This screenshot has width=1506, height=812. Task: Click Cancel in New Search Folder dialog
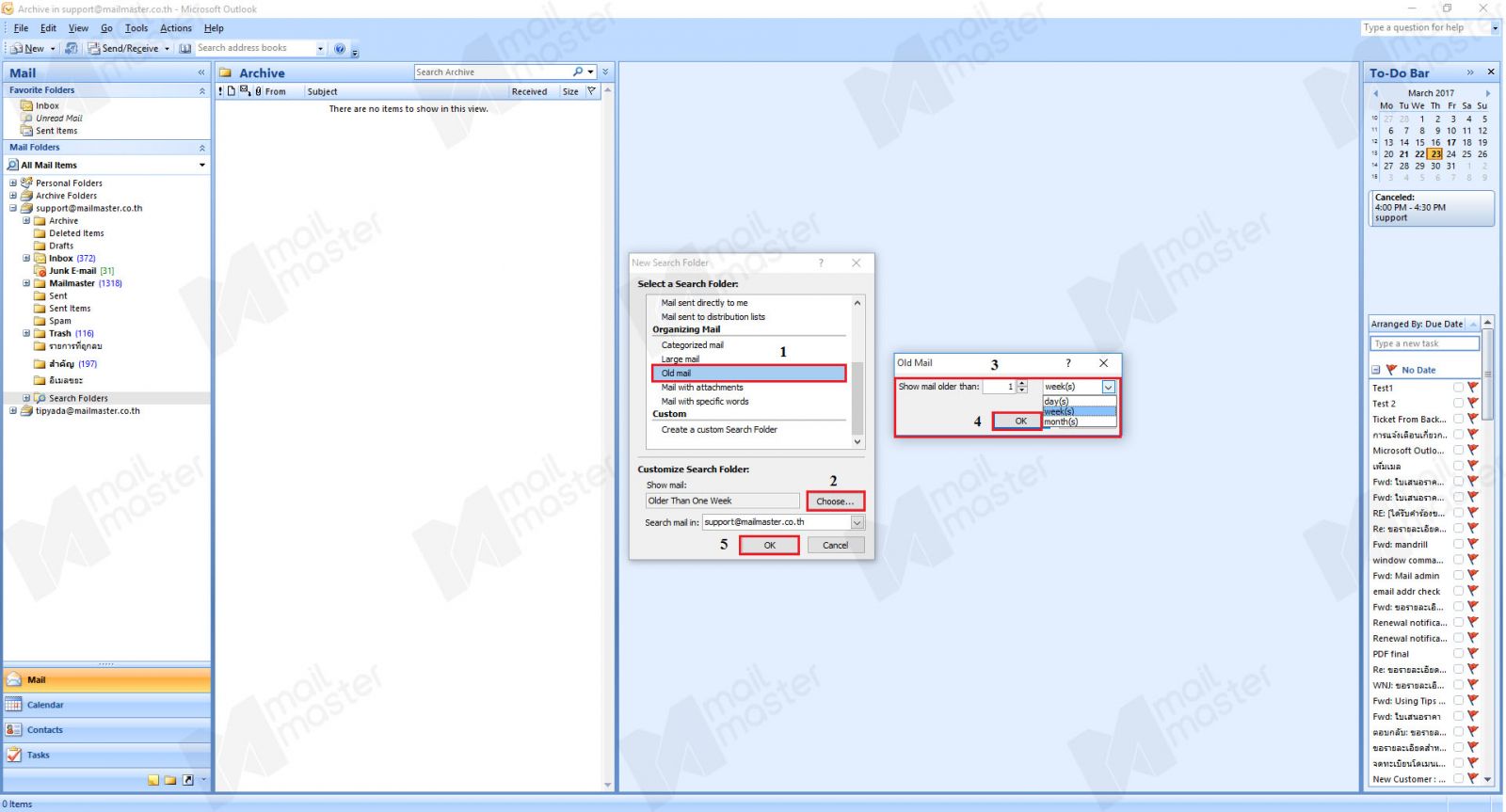[836, 546]
